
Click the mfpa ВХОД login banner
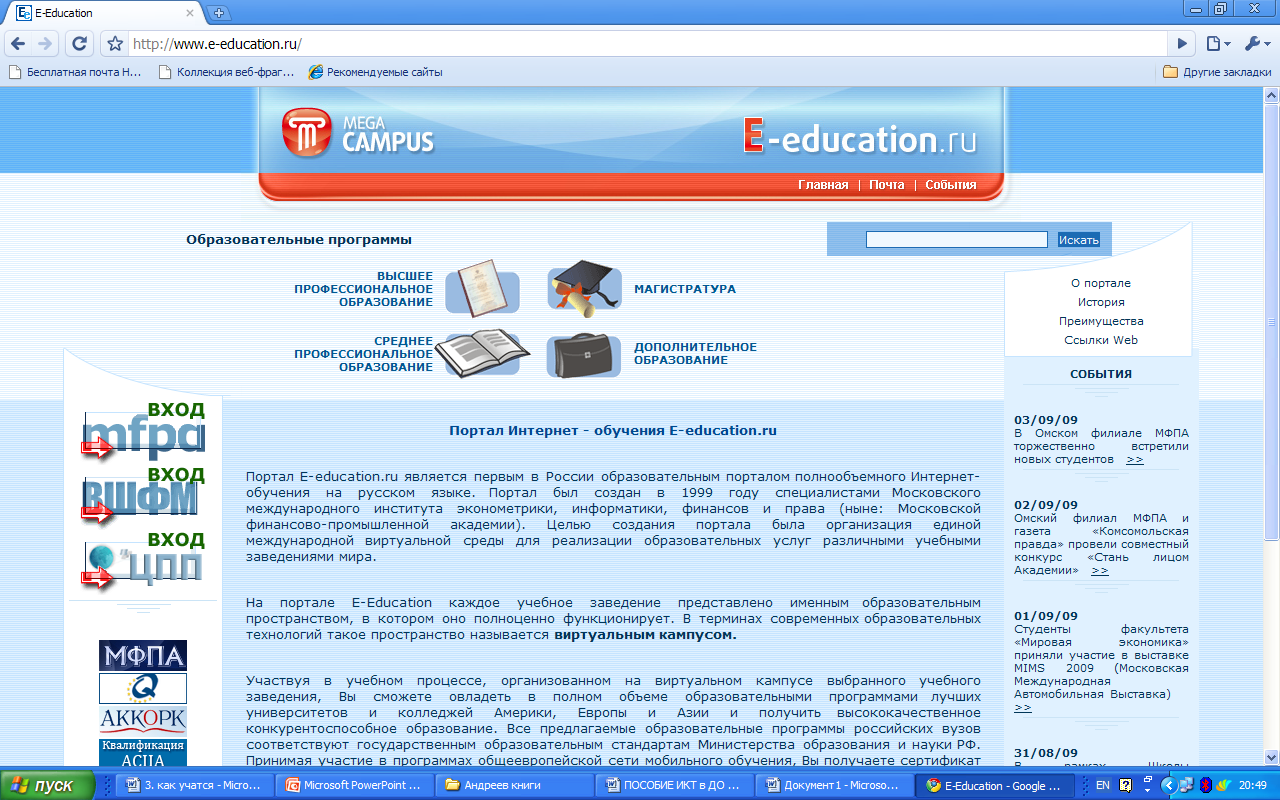[x=143, y=430]
